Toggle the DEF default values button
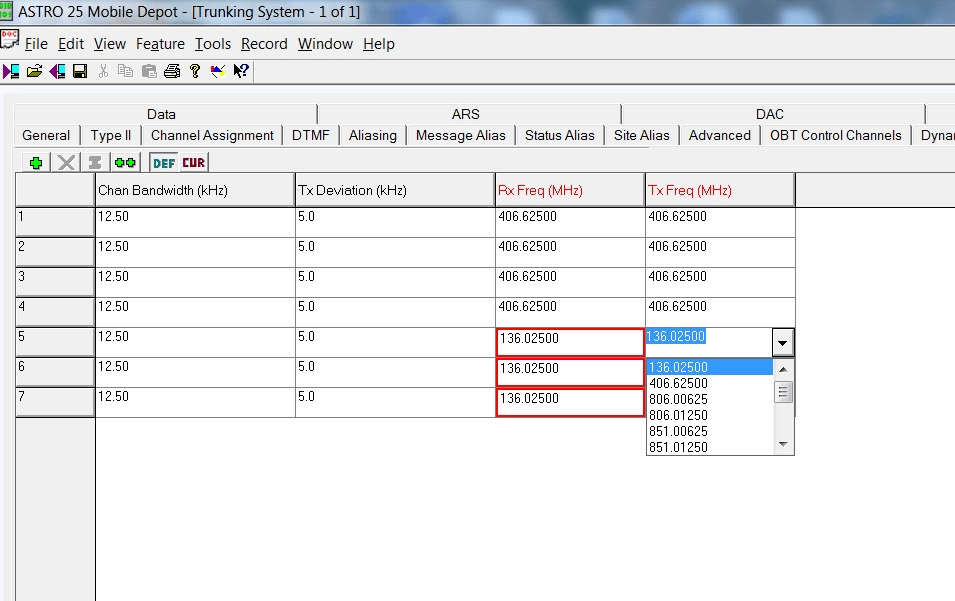 163,163
